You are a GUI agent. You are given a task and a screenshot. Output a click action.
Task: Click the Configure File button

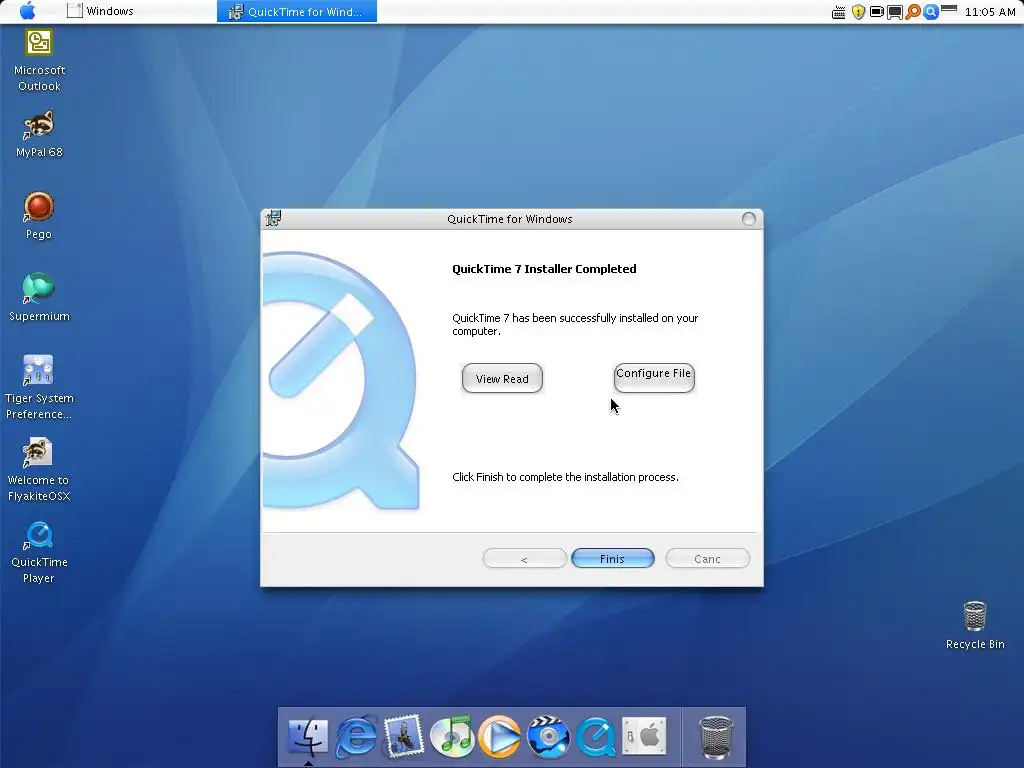pos(654,378)
